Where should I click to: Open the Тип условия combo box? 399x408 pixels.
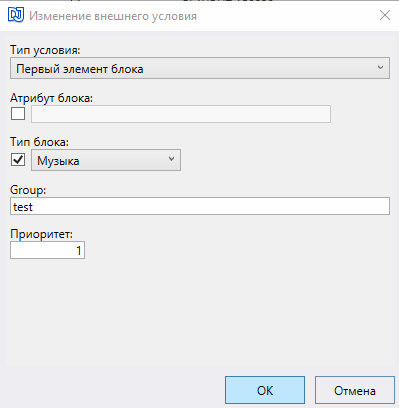pos(200,68)
